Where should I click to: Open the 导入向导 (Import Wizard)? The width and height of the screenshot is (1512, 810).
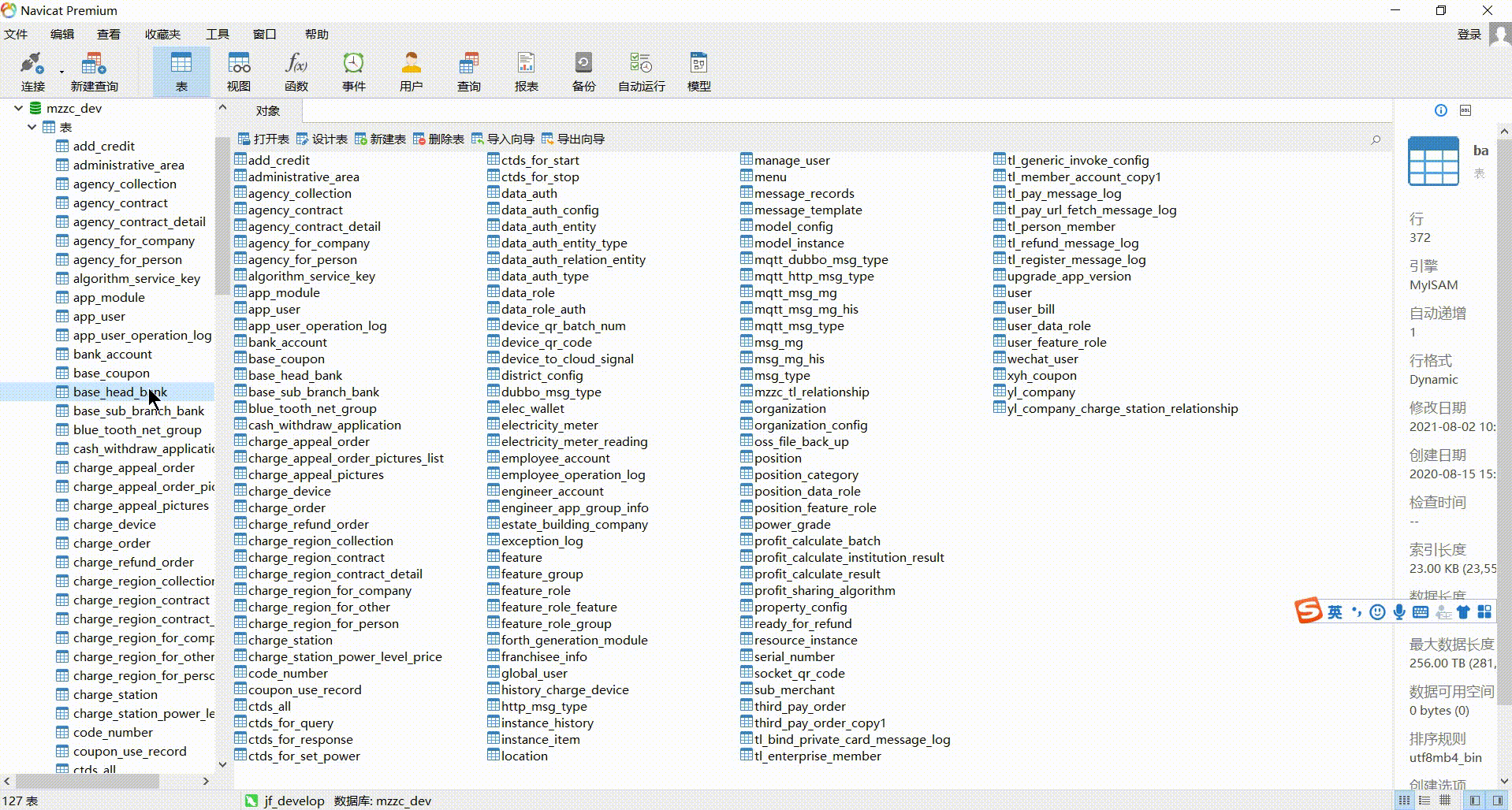pos(503,139)
